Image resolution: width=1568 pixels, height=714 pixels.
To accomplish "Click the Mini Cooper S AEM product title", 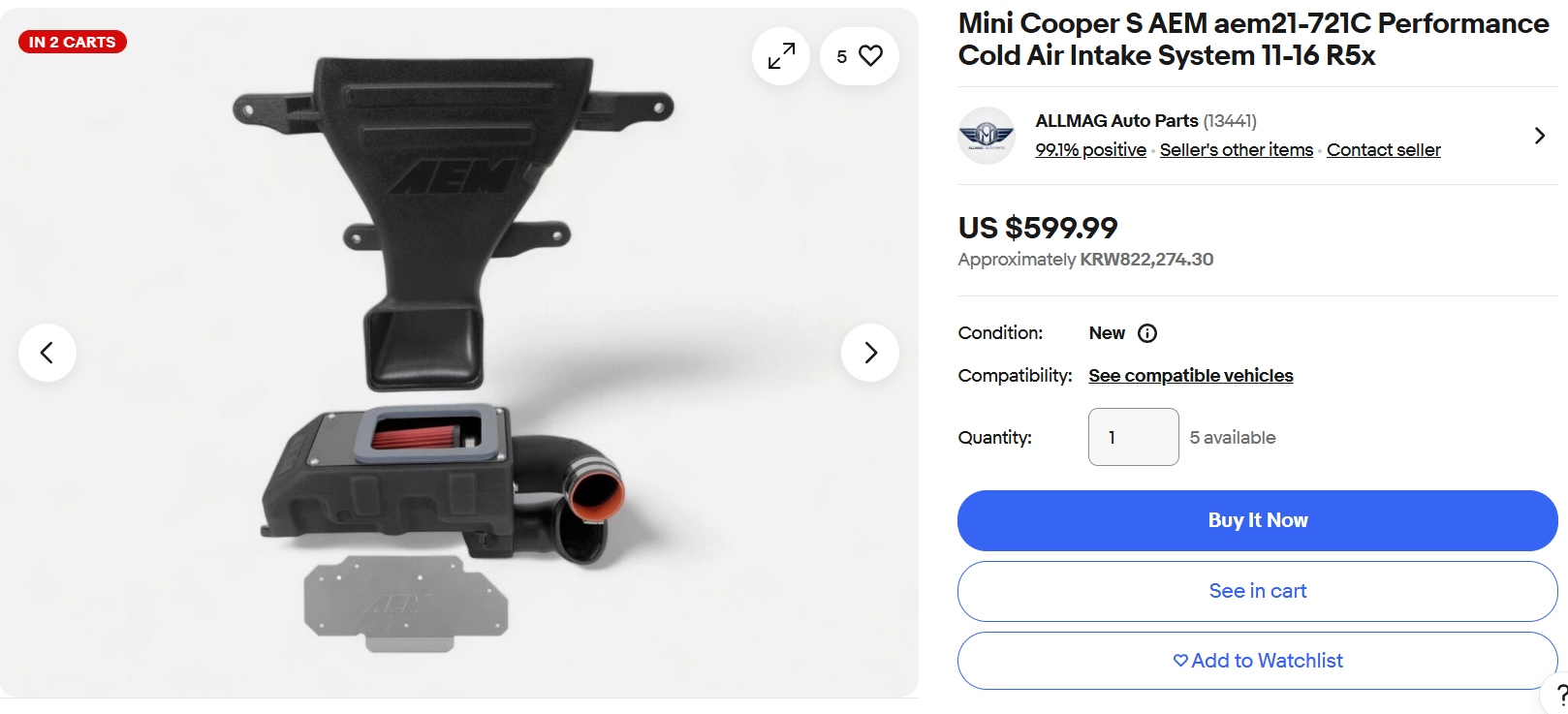I will (x=1253, y=40).
